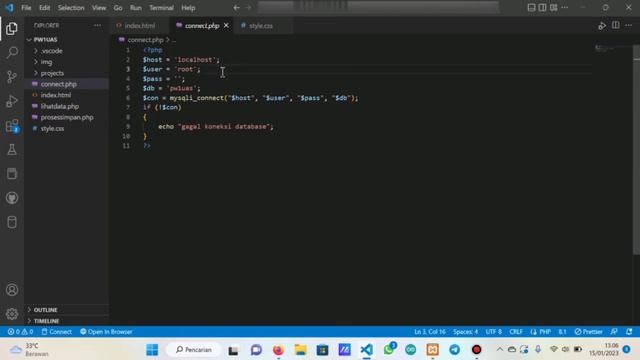Click the Pencarian taskbar search box
640x360 pixels.
(194, 350)
